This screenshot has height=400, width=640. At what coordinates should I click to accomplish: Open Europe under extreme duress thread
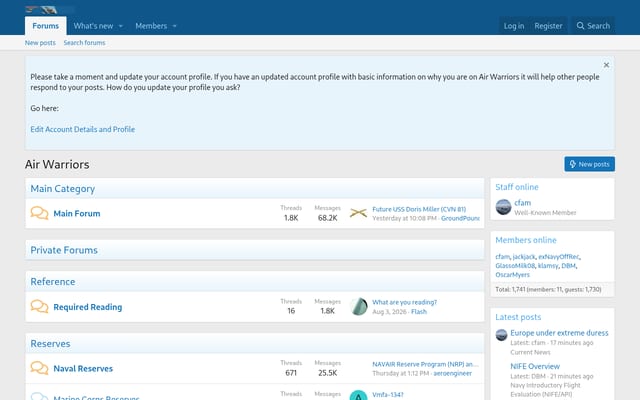pos(559,333)
